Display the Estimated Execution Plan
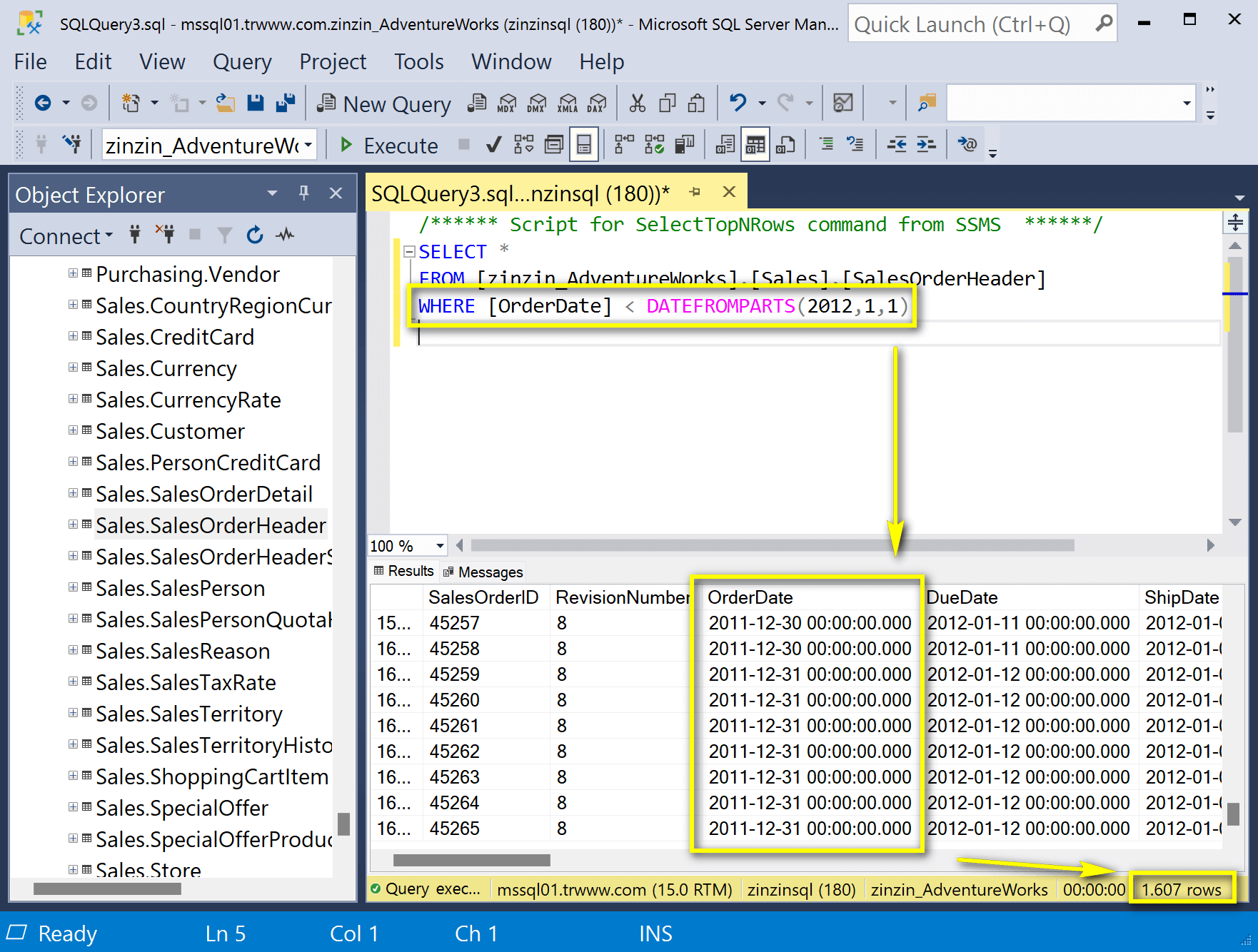1258x952 pixels. (x=524, y=145)
